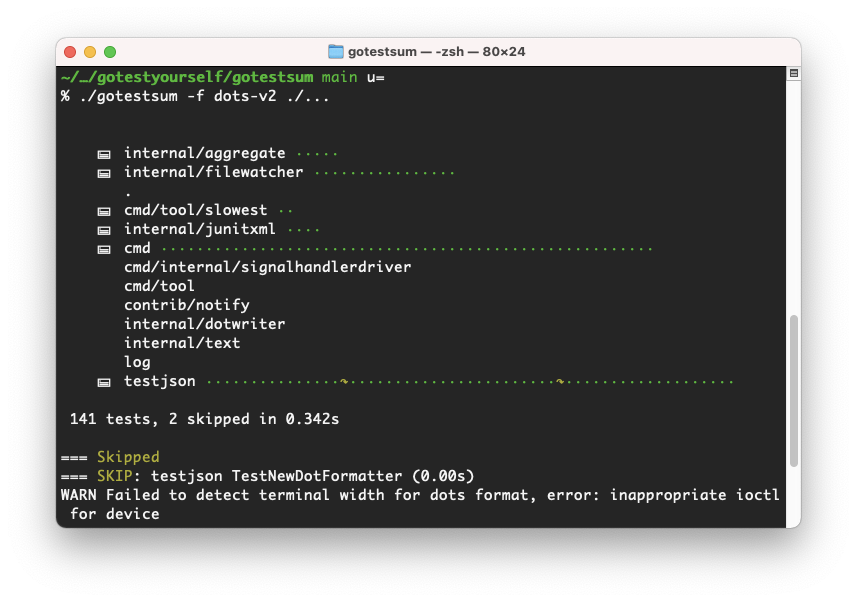857x602 pixels.
Task: Click the second skip marker in testjson dots
Action: point(560,381)
